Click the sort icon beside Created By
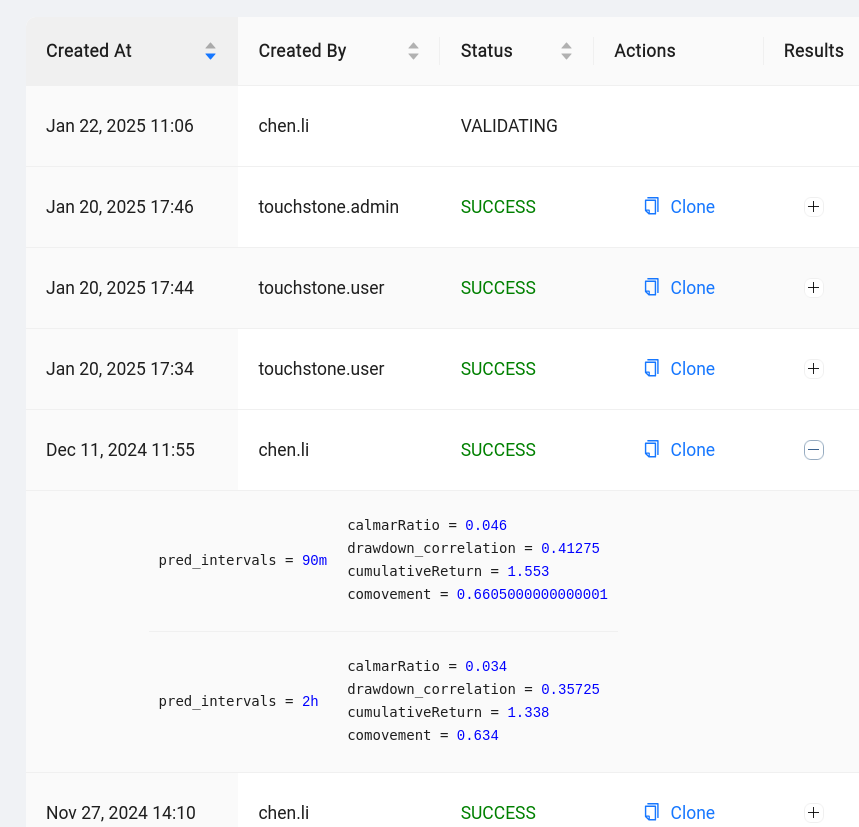Viewport: 859px width, 827px height. pyautogui.click(x=413, y=50)
